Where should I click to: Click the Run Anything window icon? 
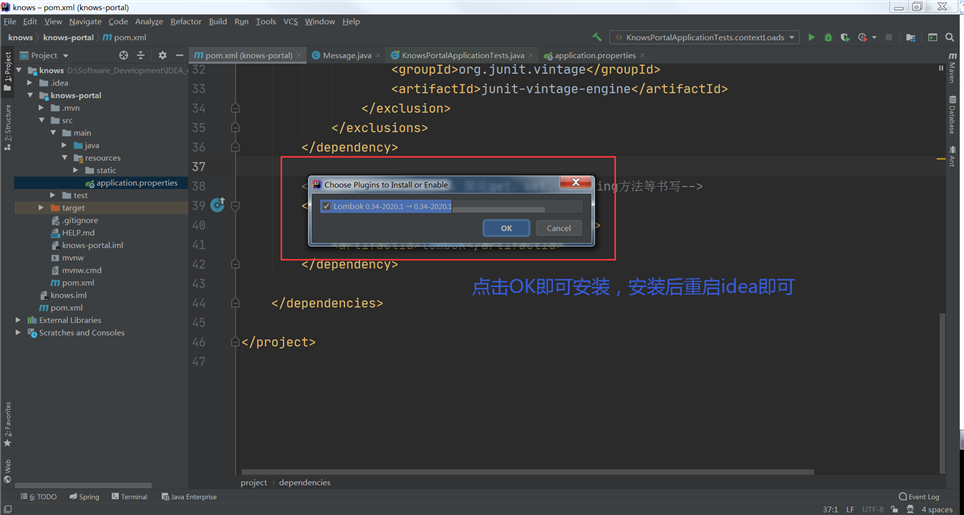click(933, 37)
